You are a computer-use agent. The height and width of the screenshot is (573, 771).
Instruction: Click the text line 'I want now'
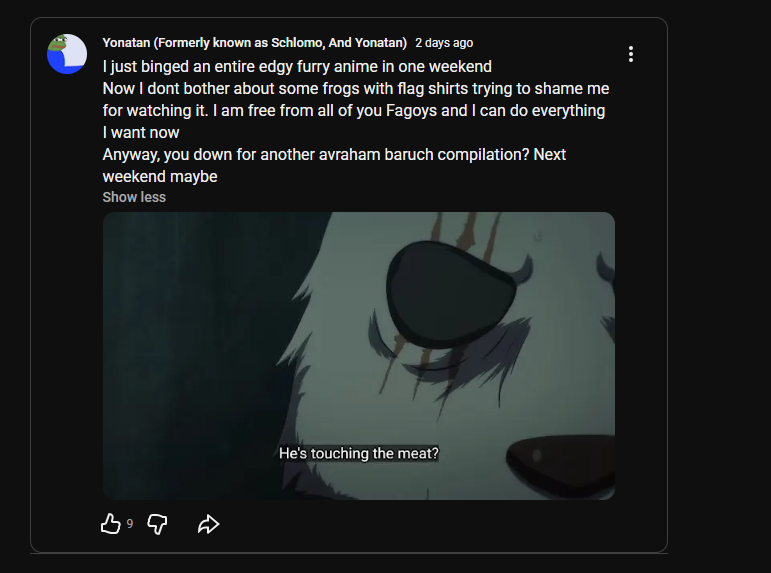141,133
